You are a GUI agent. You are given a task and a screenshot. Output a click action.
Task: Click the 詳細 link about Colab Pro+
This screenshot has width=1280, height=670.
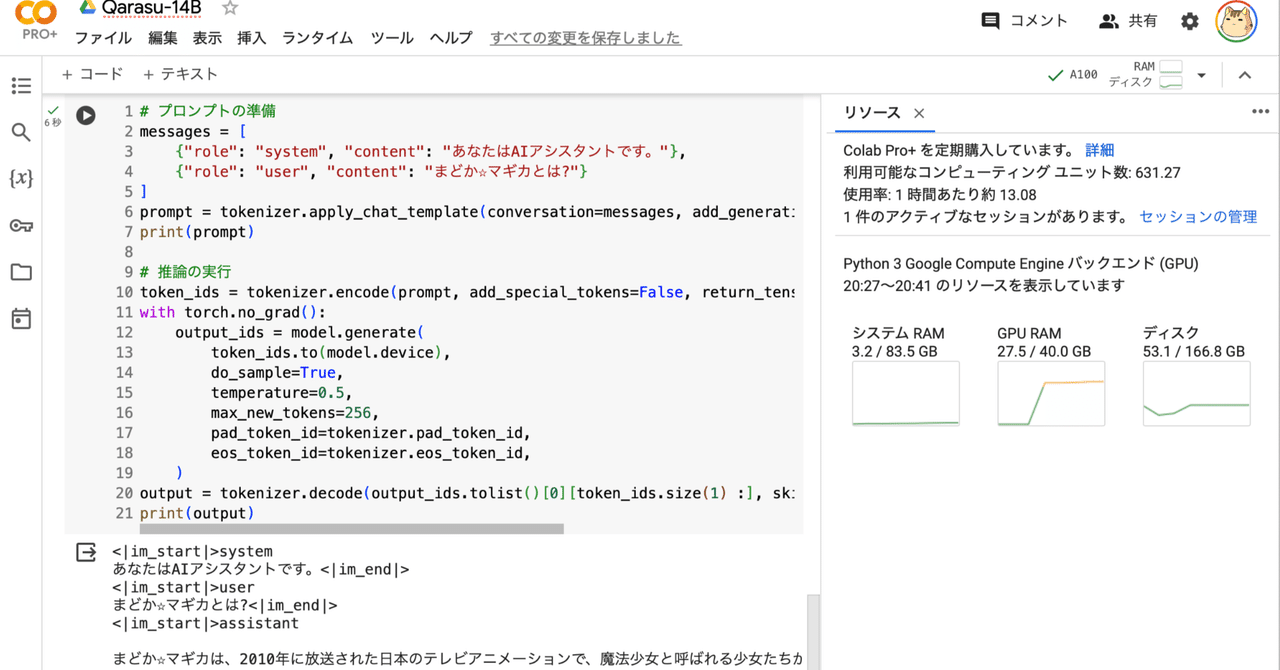[x=1097, y=149]
